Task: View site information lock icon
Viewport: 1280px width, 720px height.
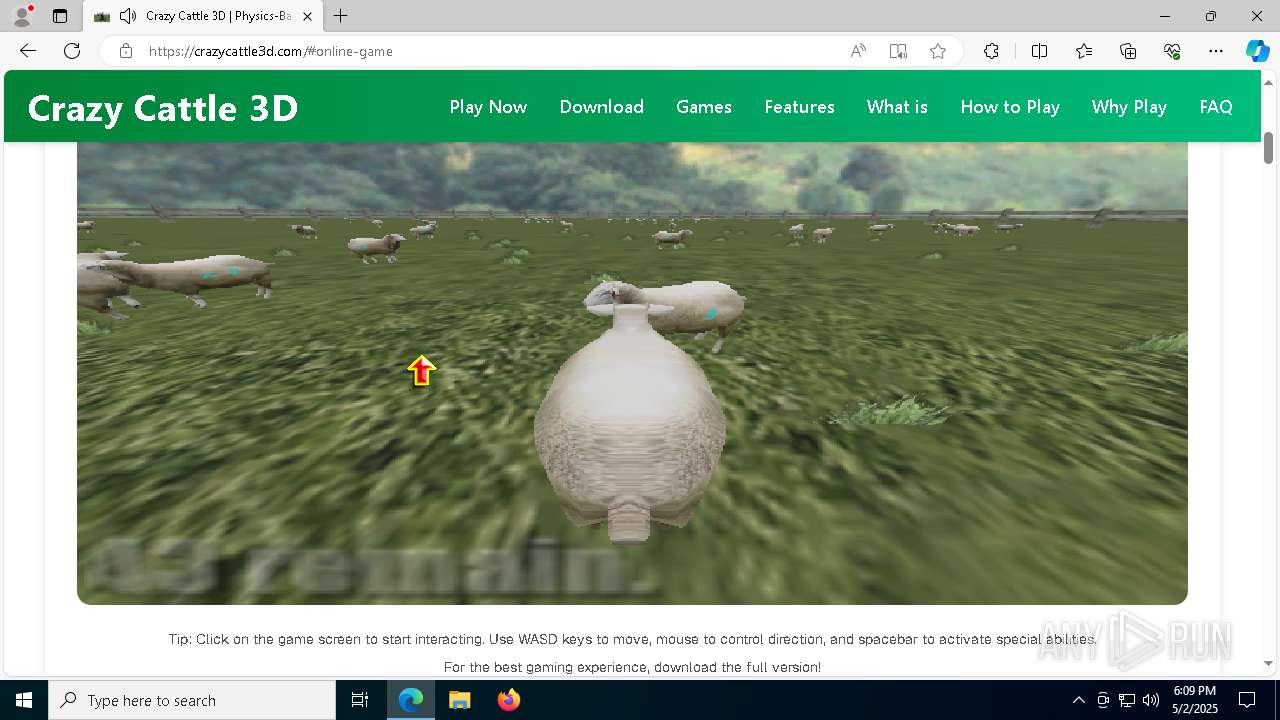Action: (x=125, y=51)
